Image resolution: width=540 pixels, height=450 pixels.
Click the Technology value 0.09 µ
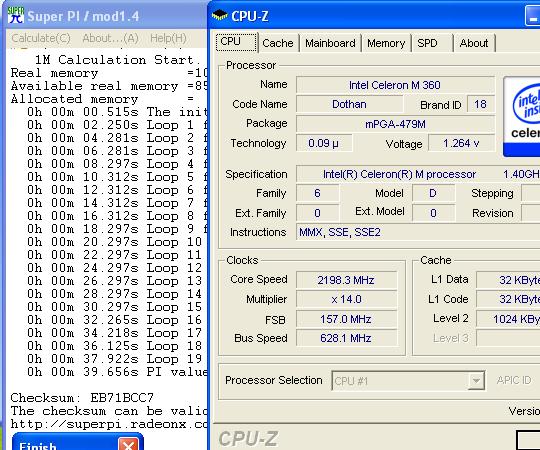[x=324, y=143]
